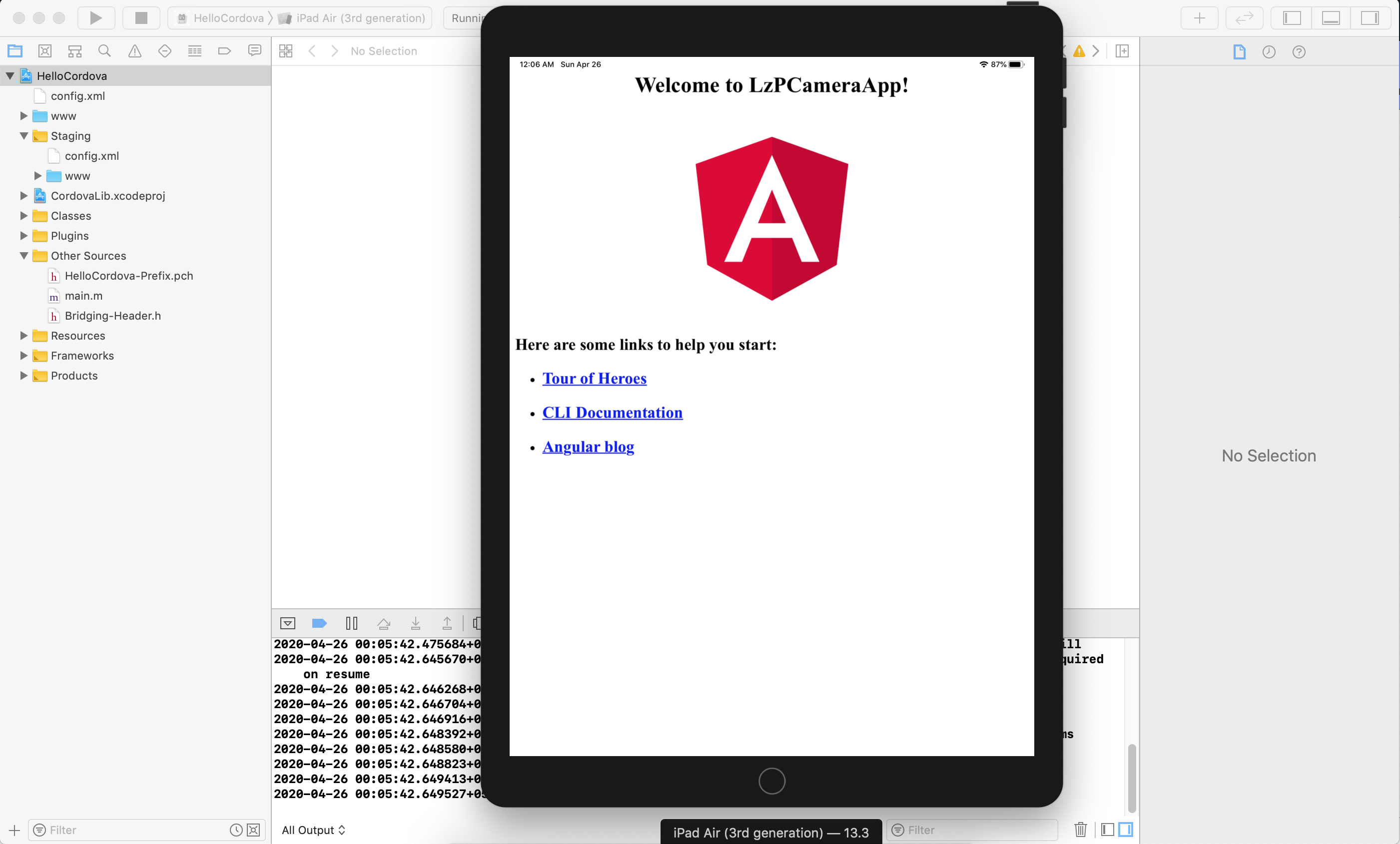The image size is (1400, 844).
Task: Show the Find navigator
Action: pos(104,51)
